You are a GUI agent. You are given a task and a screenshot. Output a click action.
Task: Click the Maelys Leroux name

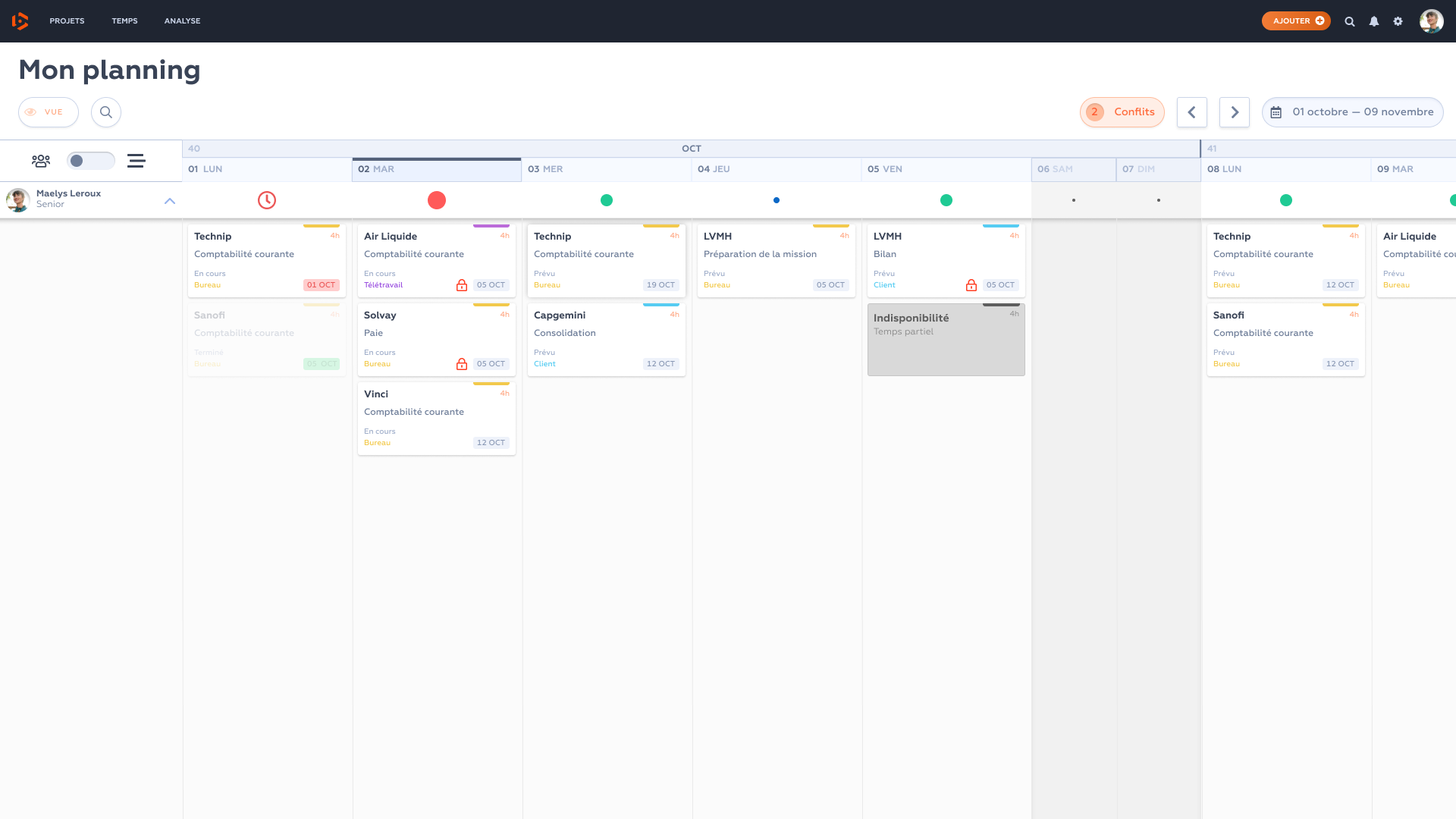click(68, 193)
